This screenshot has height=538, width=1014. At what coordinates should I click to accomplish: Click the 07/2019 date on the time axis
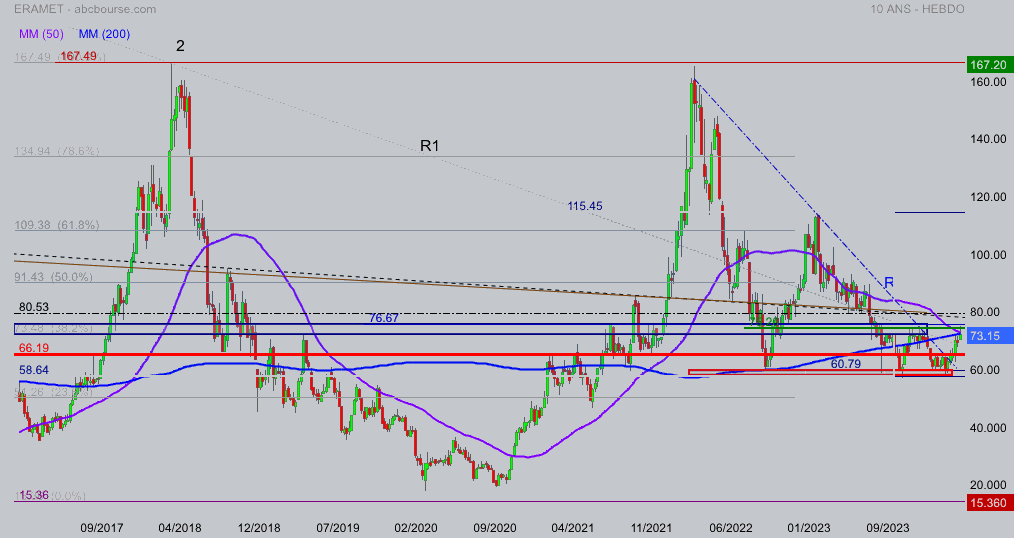pyautogui.click(x=337, y=528)
